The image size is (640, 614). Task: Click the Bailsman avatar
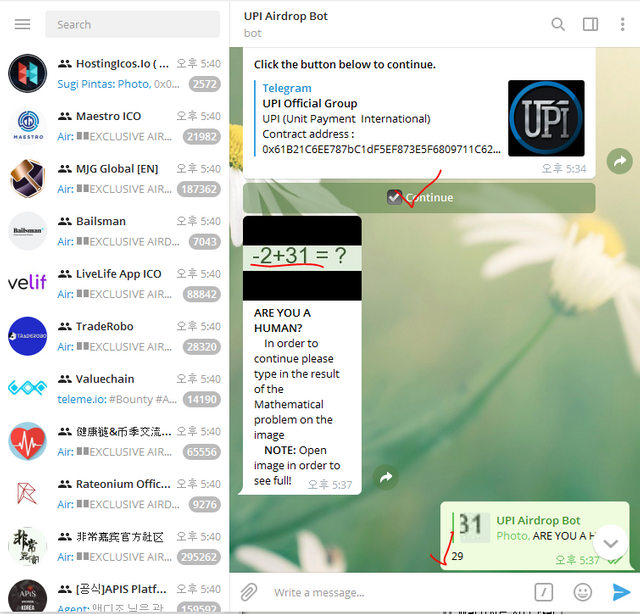click(27, 231)
